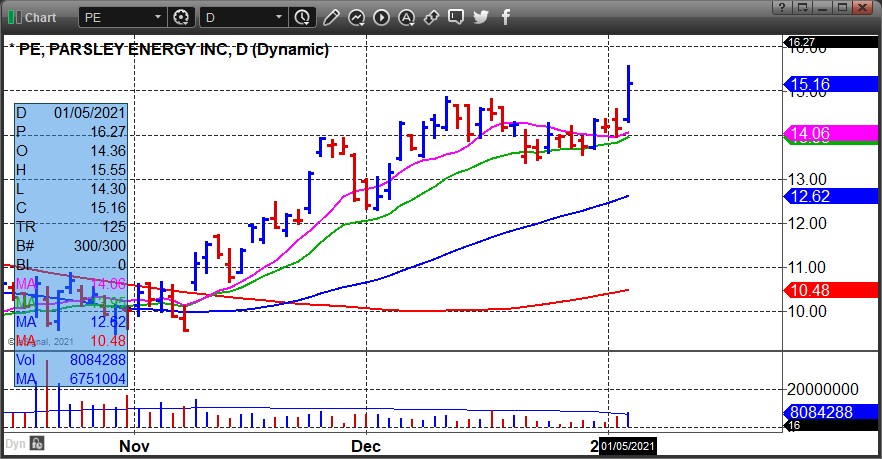Click the date row 01/05/2021 in data box

coord(71,113)
